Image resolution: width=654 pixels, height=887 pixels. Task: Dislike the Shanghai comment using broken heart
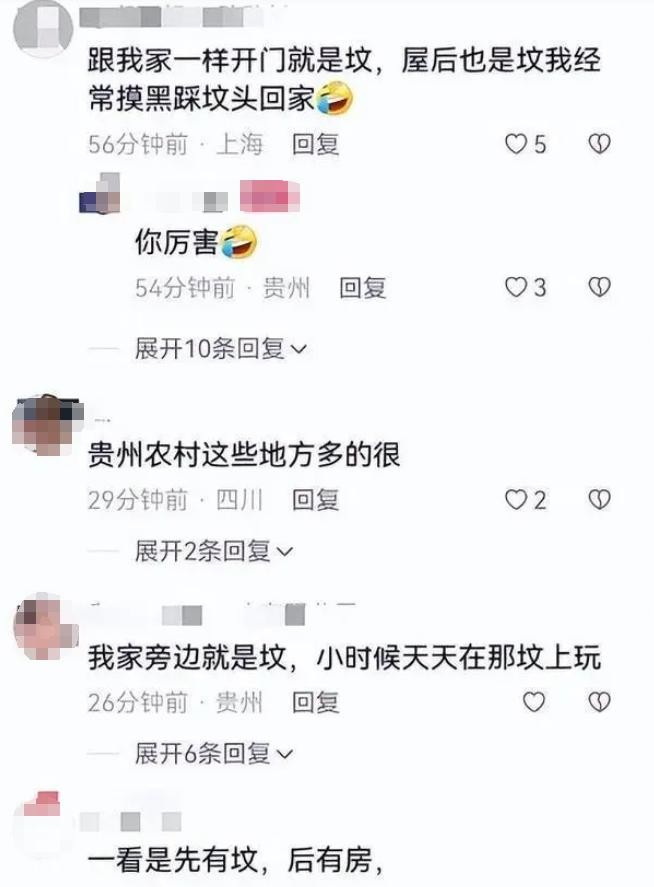(599, 144)
